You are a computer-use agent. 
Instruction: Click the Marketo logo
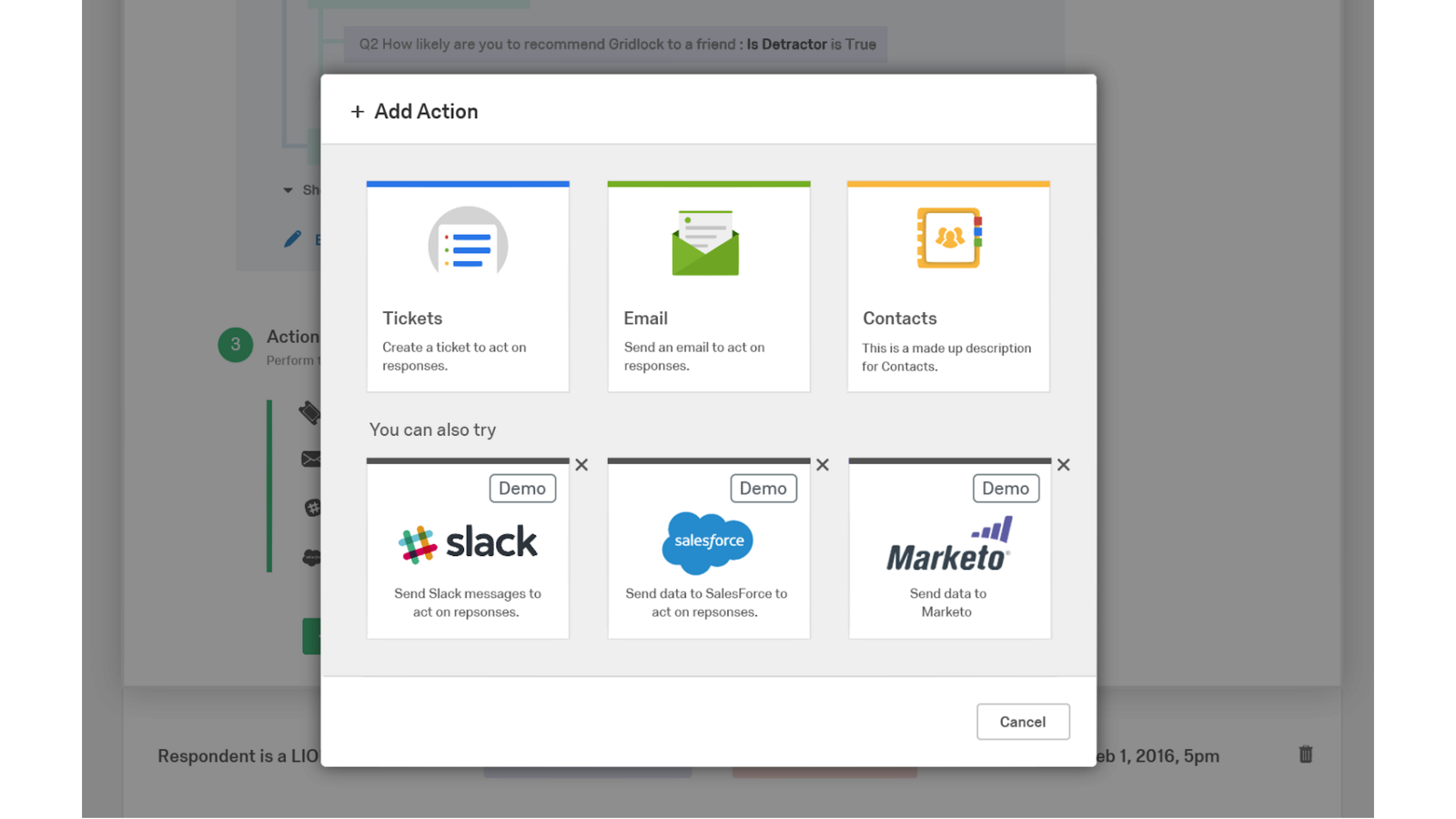tap(949, 544)
